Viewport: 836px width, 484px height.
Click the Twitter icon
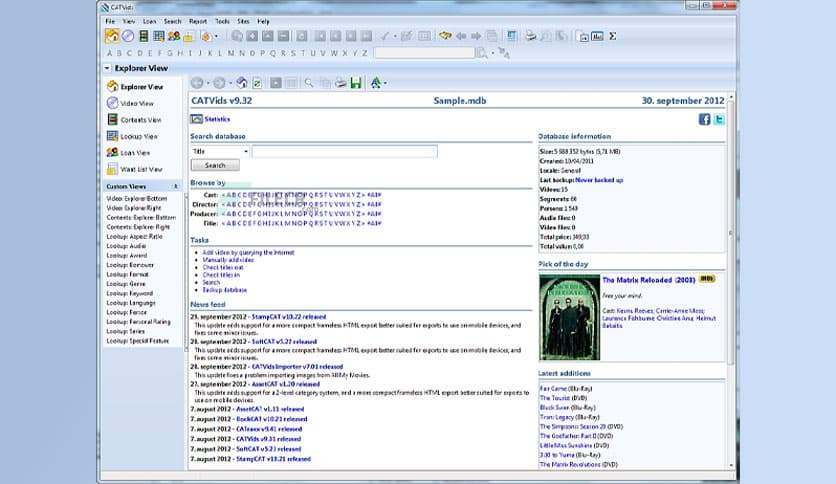(719, 119)
